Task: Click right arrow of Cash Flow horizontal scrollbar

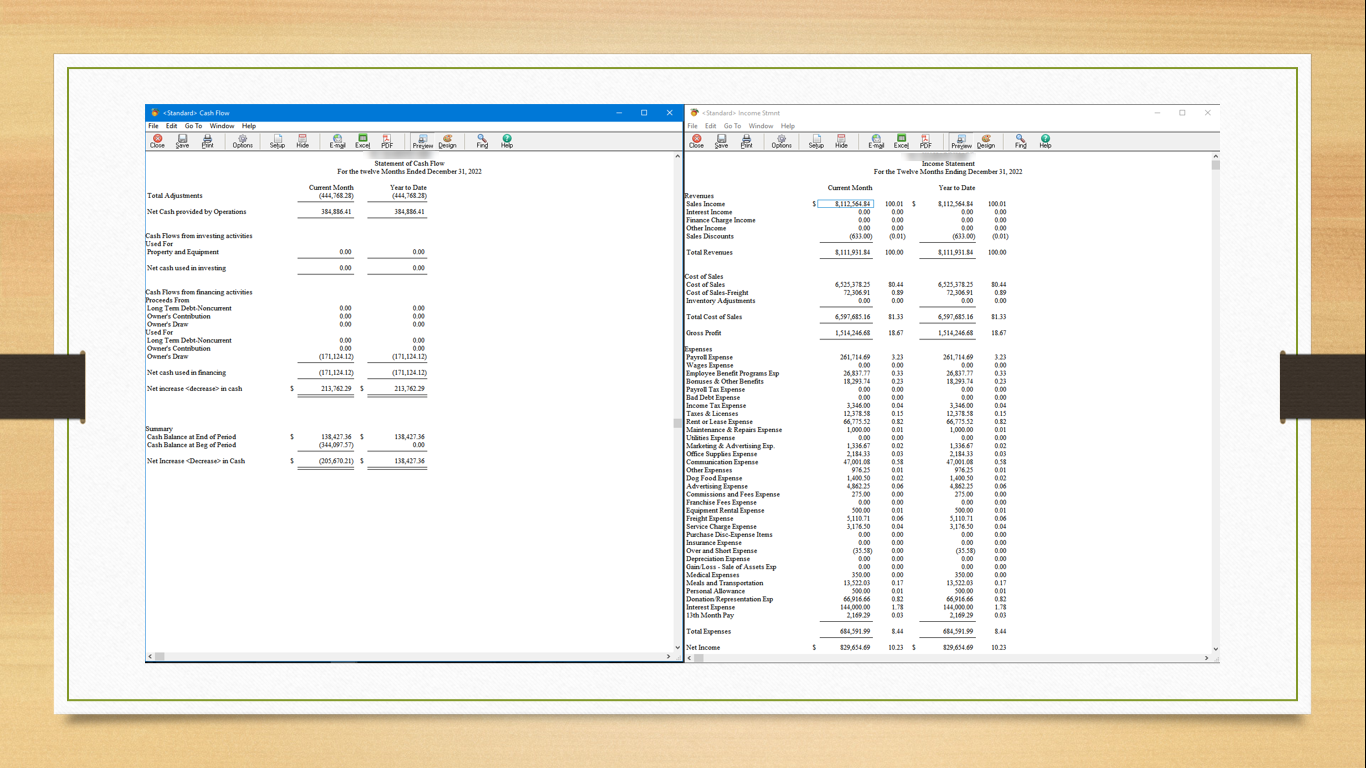Action: (668, 657)
